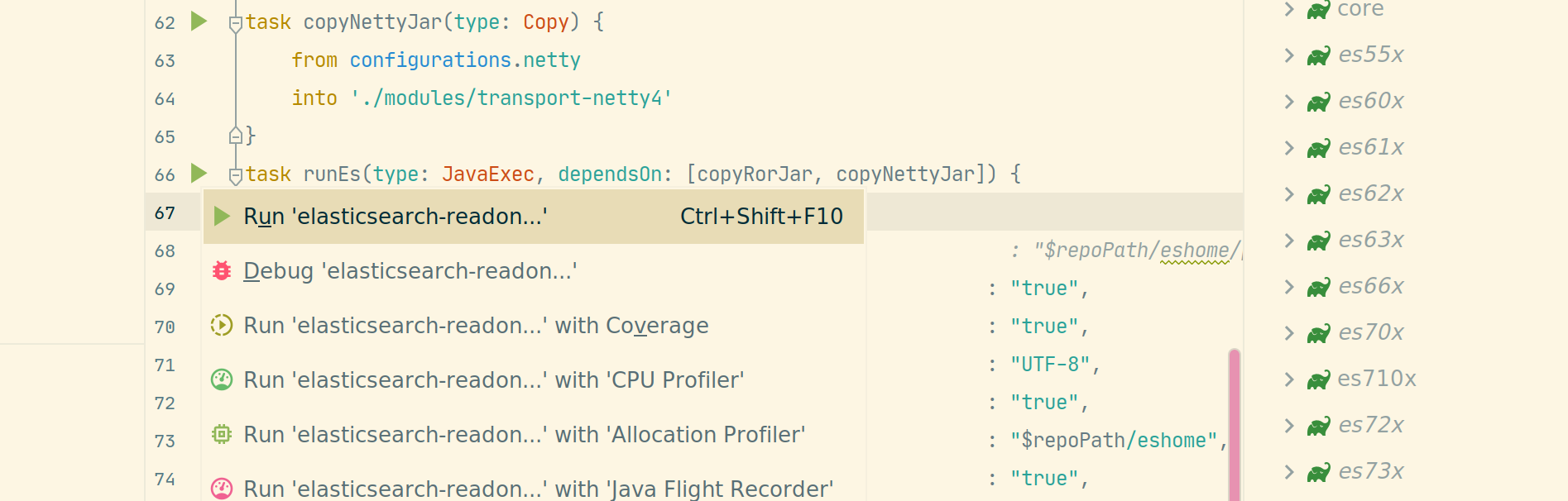Expand the es66x Gradle node
Screen dimensions: 1568x501
1289,287
